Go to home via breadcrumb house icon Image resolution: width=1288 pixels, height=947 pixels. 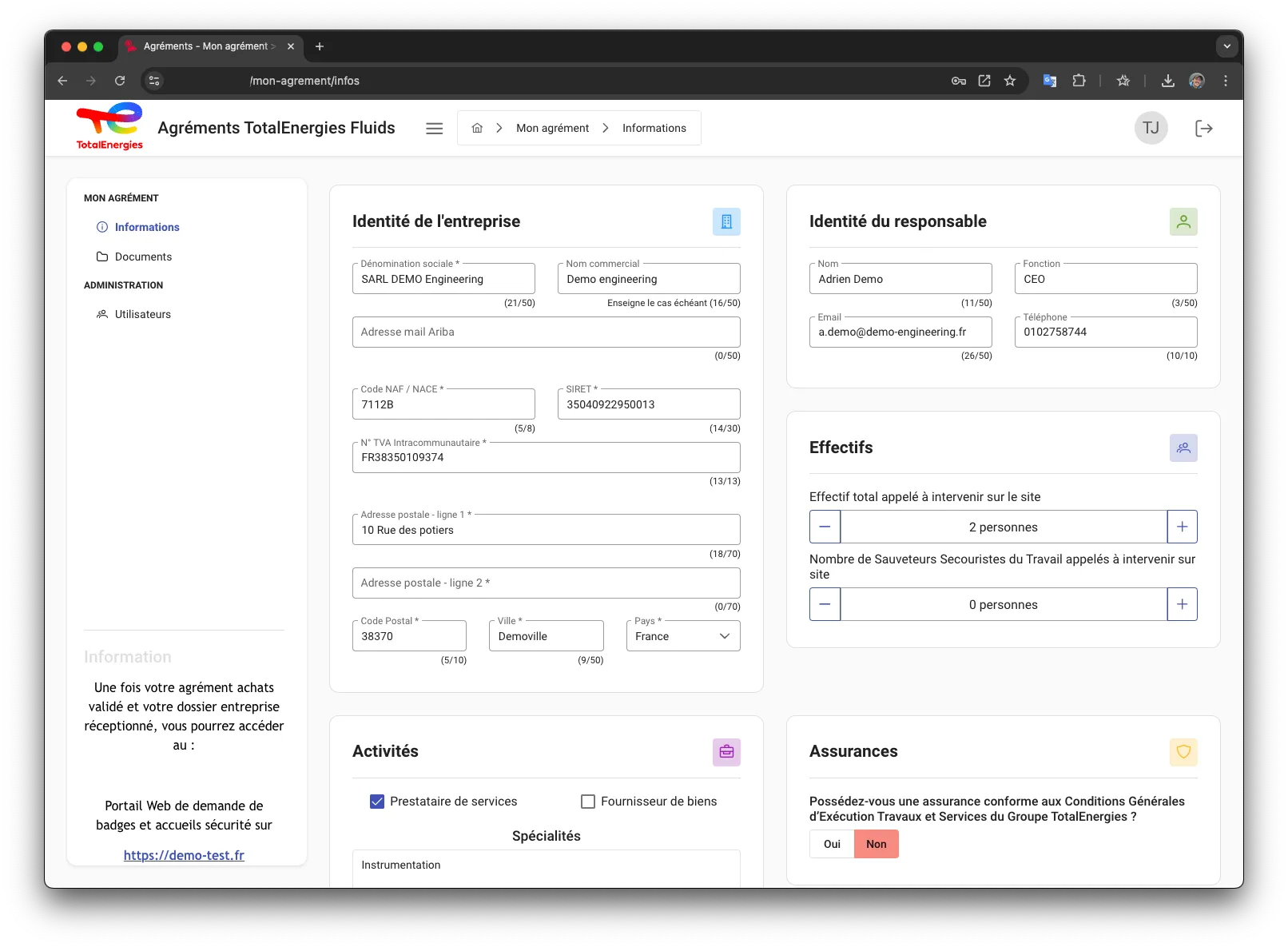point(477,129)
